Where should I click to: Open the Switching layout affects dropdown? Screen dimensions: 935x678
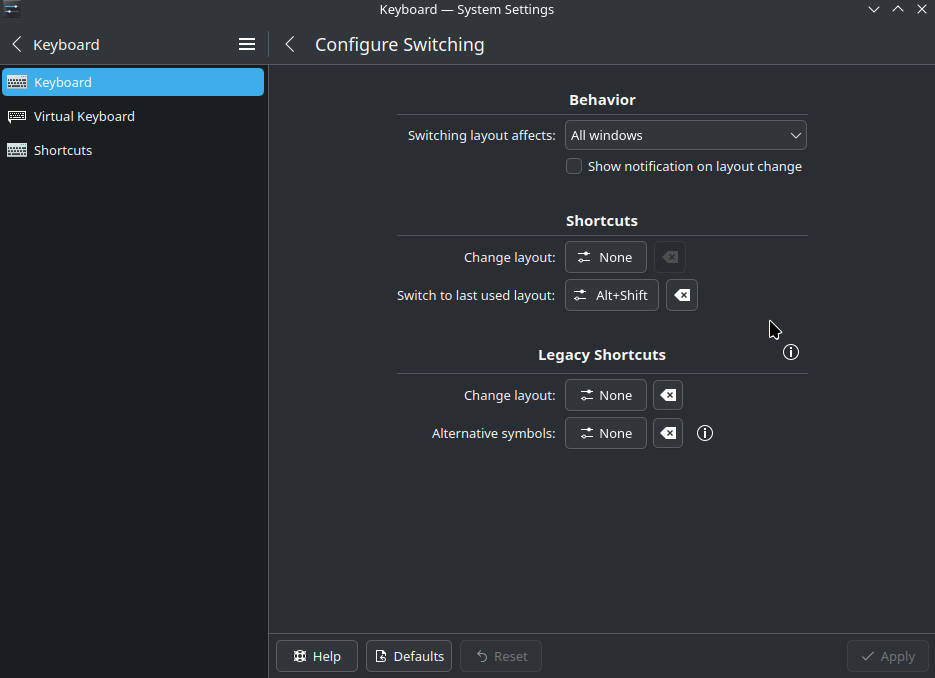[685, 135]
